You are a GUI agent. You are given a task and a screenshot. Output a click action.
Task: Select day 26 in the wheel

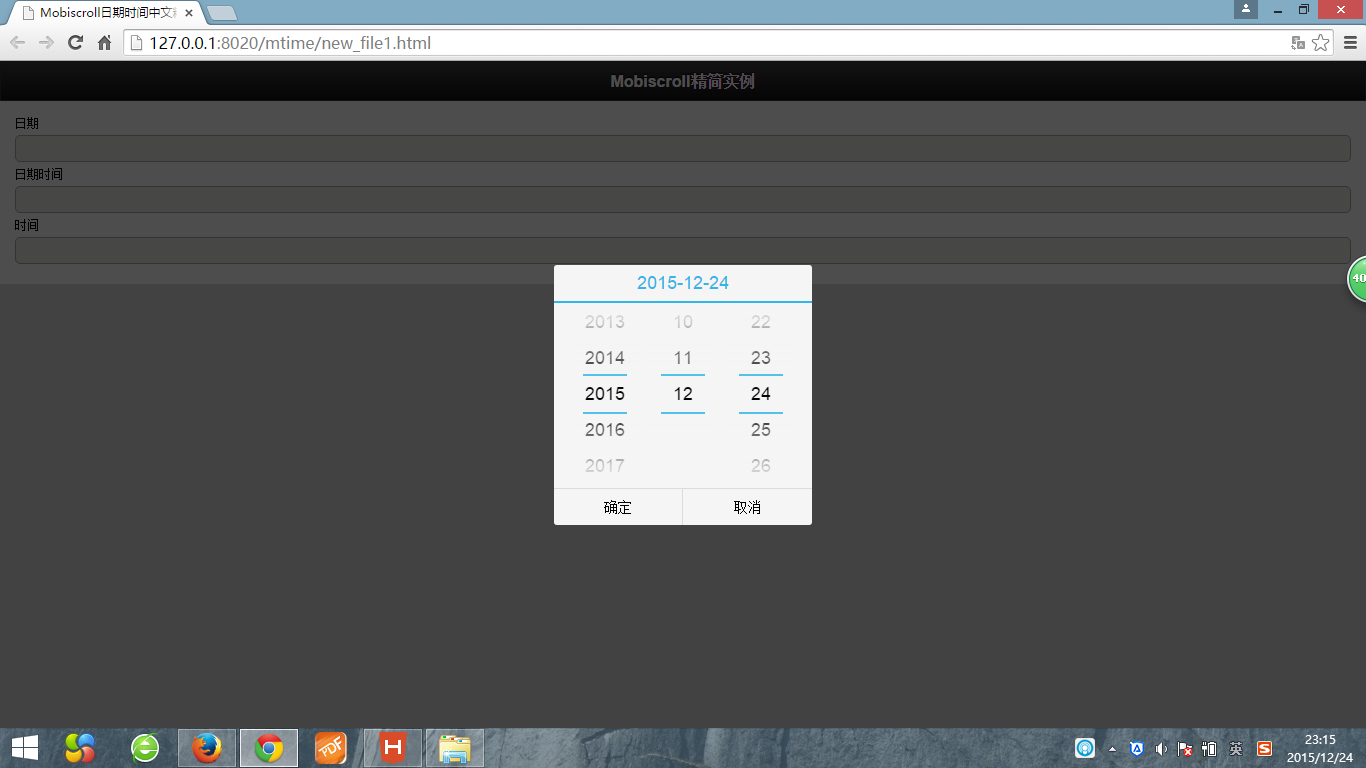[x=761, y=466]
